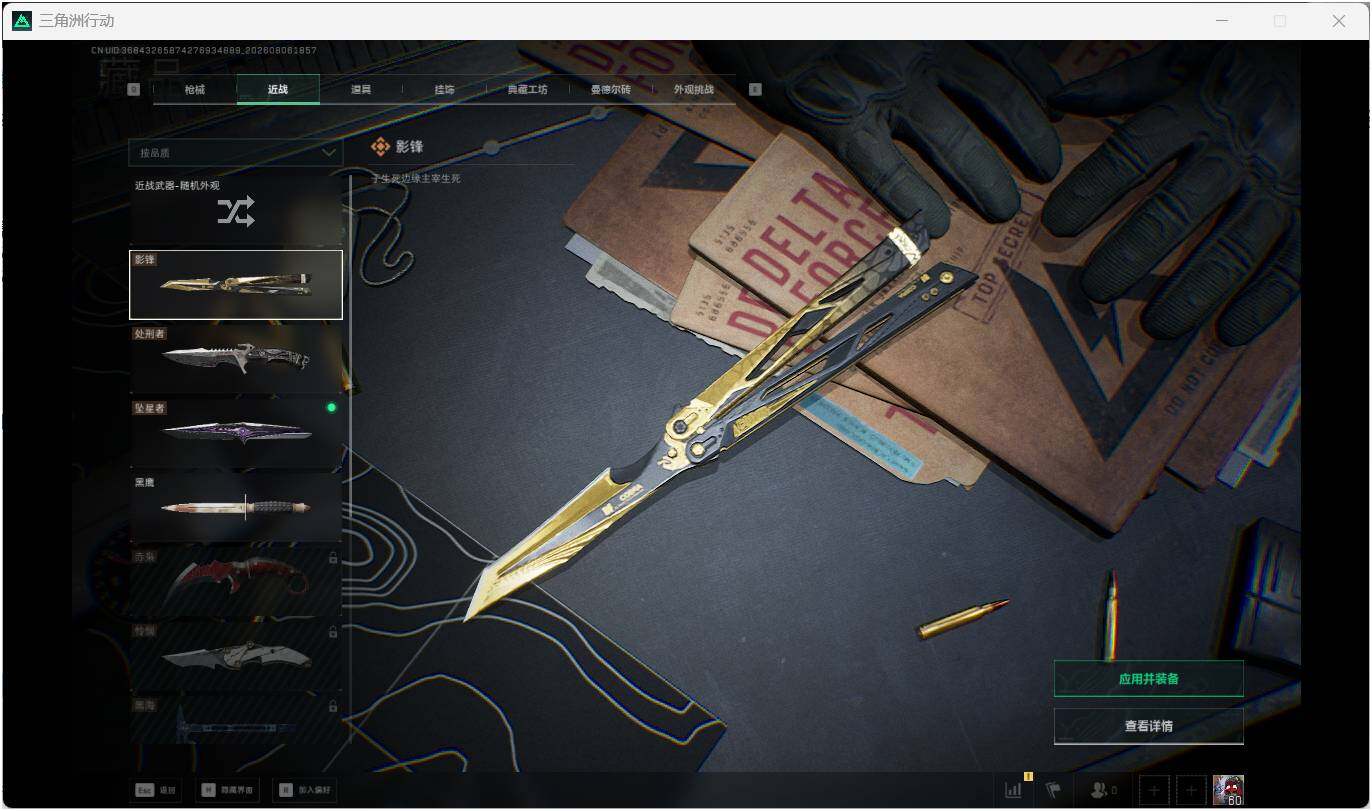Click the 三角洲行动 app logo in title bar
Viewport: 1372px width, 811px height.
click(x=22, y=20)
